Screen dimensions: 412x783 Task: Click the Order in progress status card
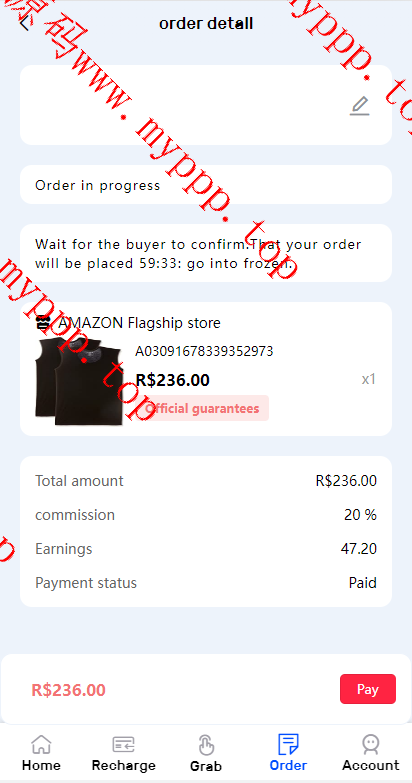click(x=206, y=184)
